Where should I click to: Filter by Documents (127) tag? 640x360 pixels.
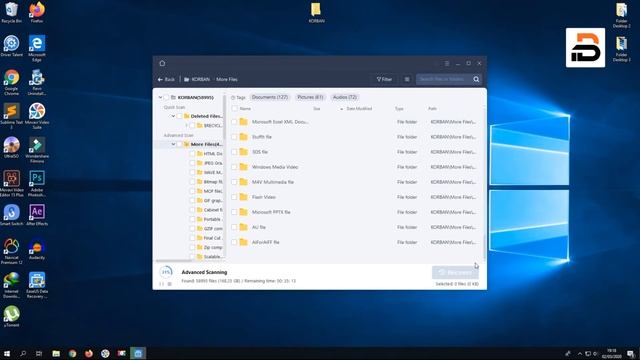click(x=270, y=97)
